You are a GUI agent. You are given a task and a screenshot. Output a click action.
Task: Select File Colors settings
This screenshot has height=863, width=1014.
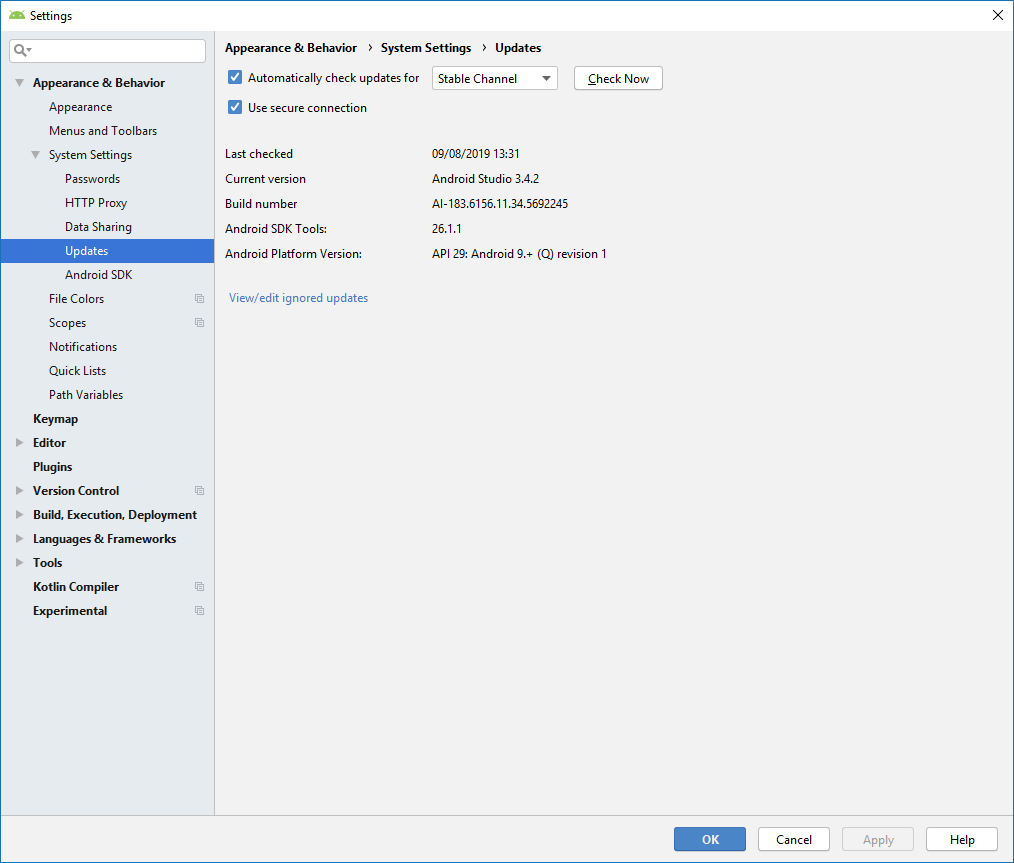(x=76, y=299)
